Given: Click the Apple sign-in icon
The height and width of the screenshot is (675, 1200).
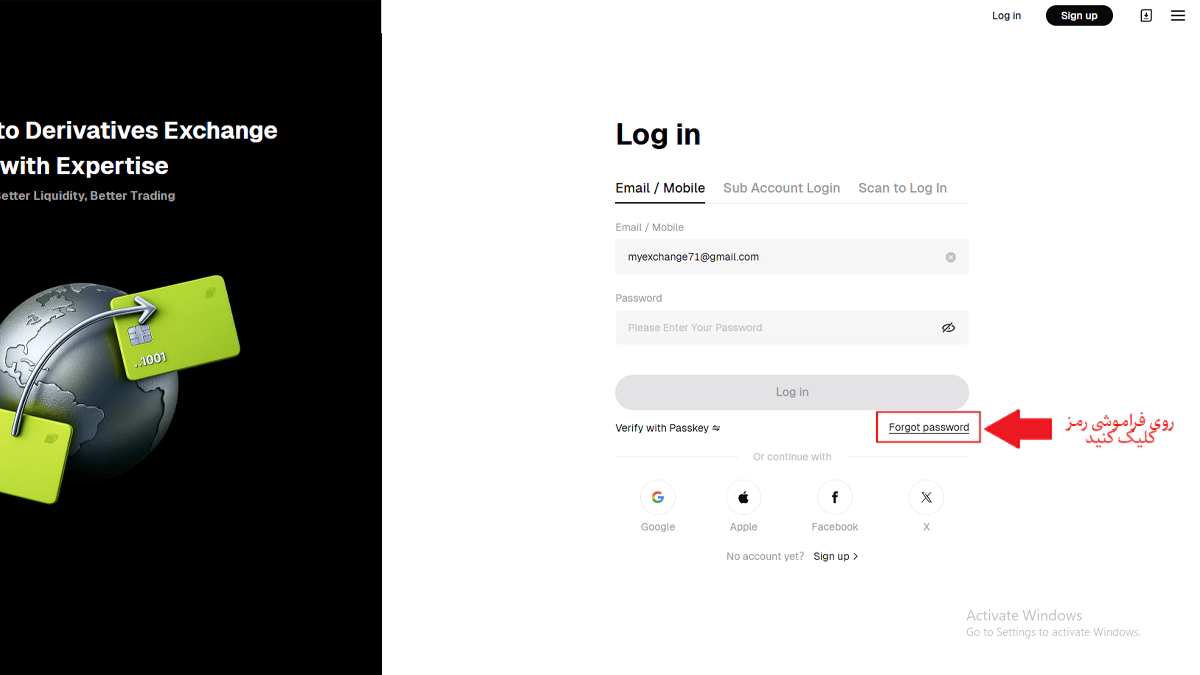Looking at the screenshot, I should pyautogui.click(x=743, y=497).
